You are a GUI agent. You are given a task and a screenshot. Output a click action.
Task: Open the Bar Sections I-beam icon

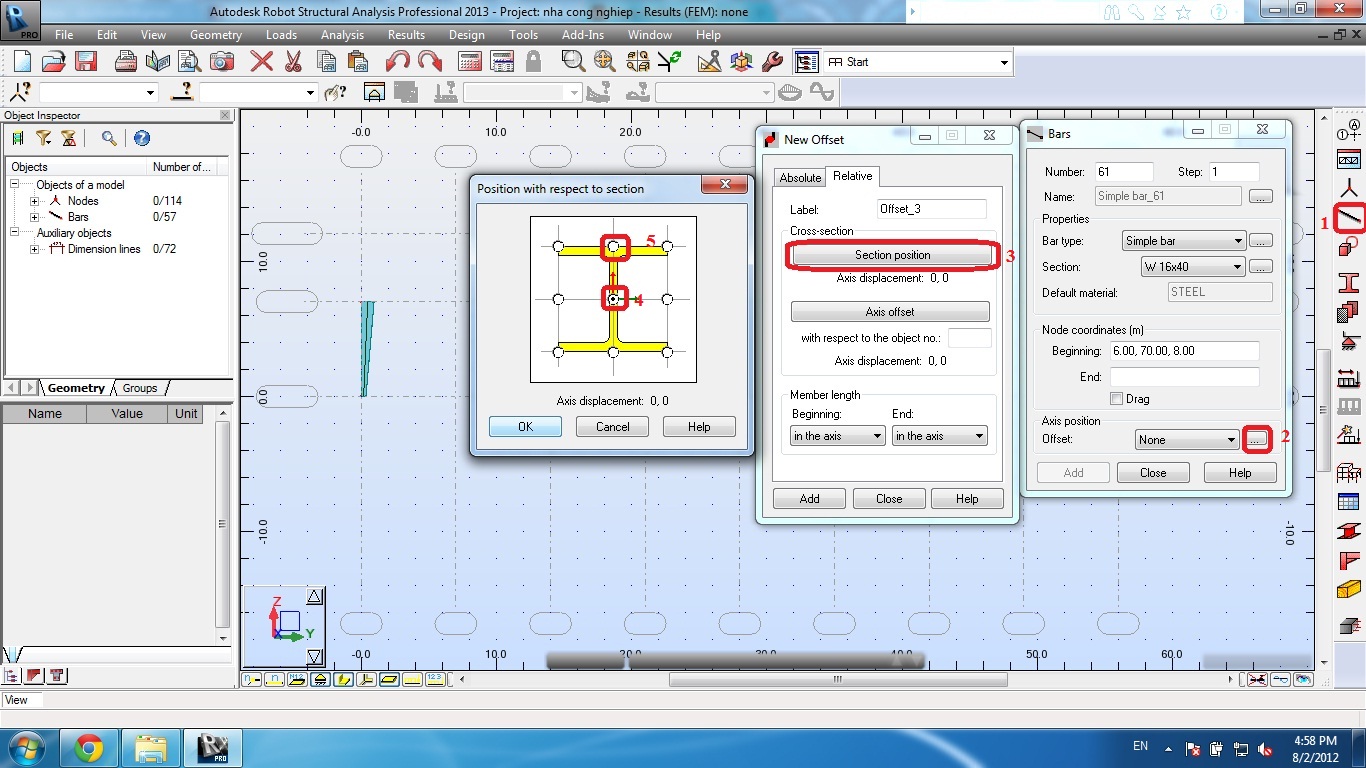click(x=1349, y=282)
